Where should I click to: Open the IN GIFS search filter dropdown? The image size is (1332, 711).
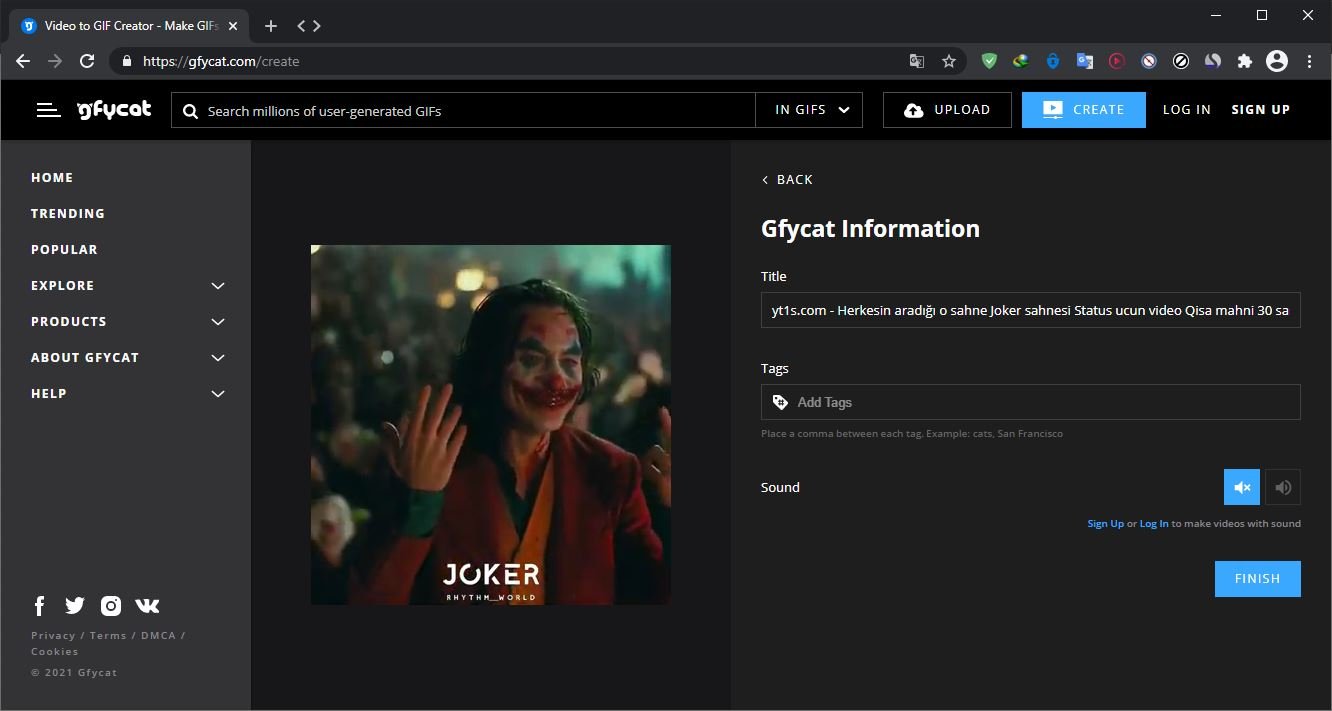coord(811,110)
